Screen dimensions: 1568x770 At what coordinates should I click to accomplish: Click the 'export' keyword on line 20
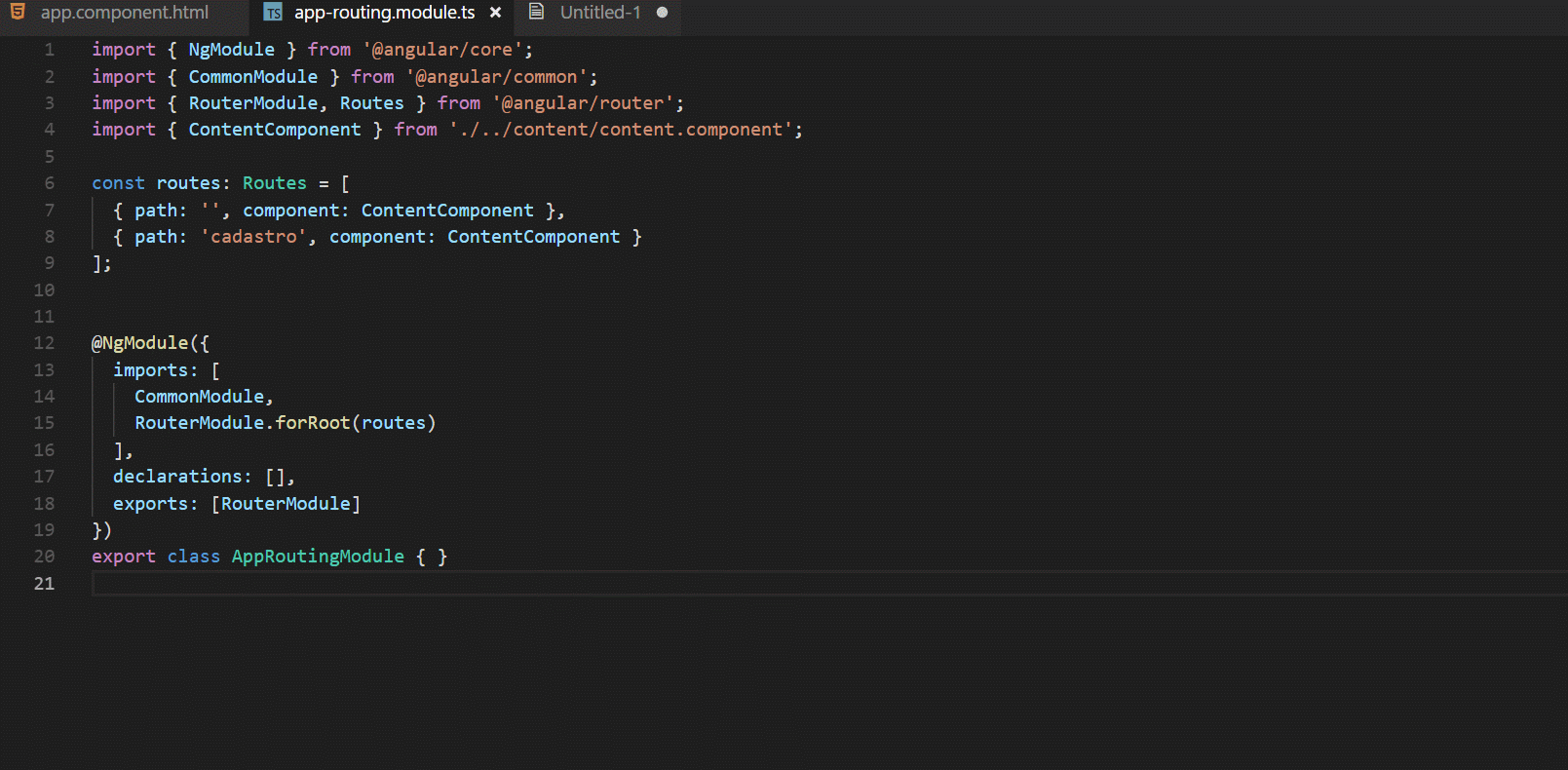[x=124, y=557]
